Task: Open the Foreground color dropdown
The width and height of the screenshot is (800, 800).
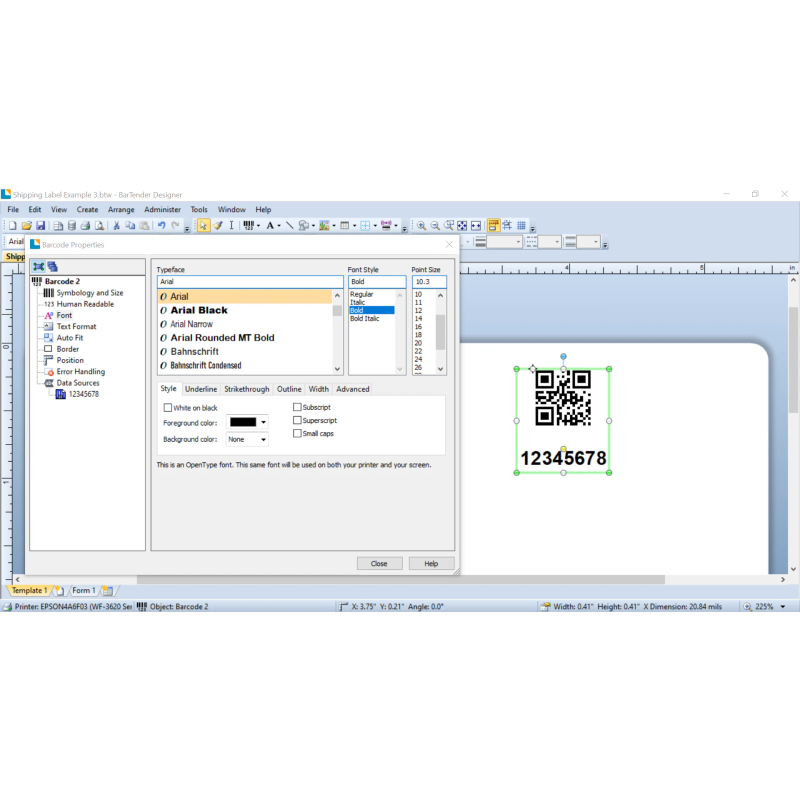Action: coord(263,423)
